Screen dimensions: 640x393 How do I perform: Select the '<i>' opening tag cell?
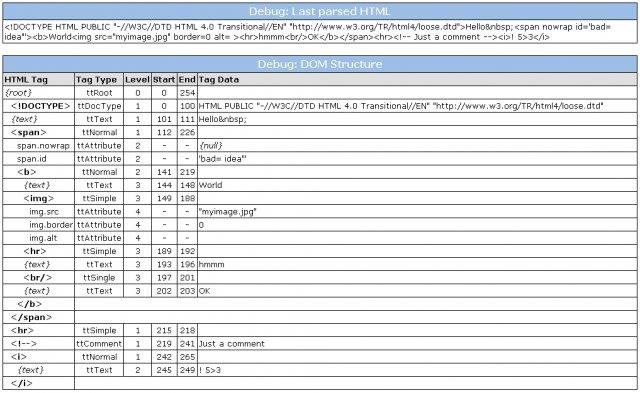pyautogui.click(x=38, y=357)
